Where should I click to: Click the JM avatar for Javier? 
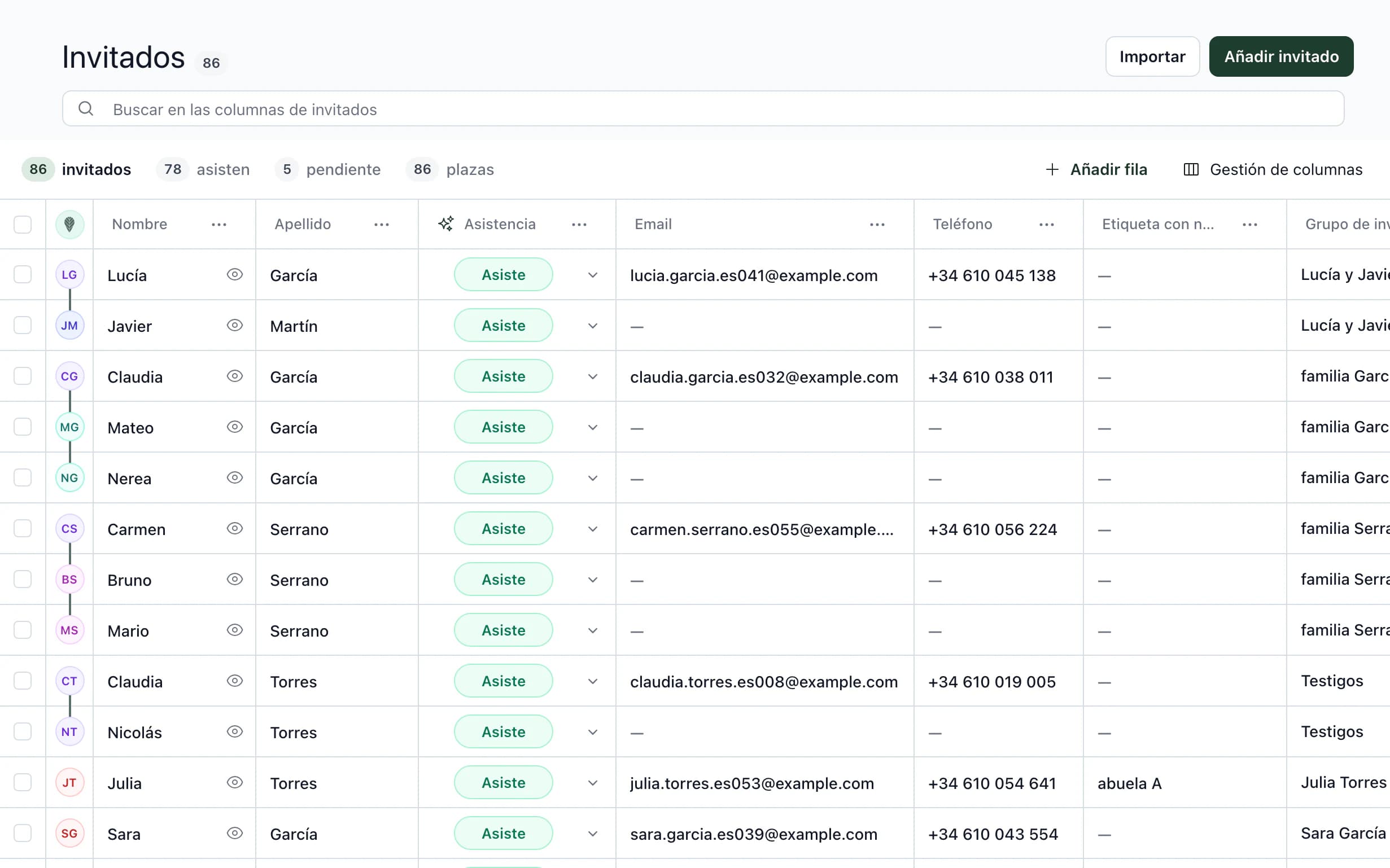pos(69,326)
